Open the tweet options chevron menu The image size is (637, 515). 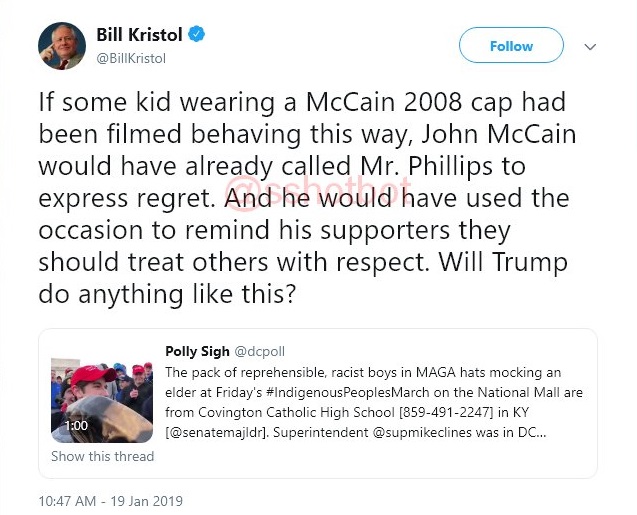click(x=590, y=47)
